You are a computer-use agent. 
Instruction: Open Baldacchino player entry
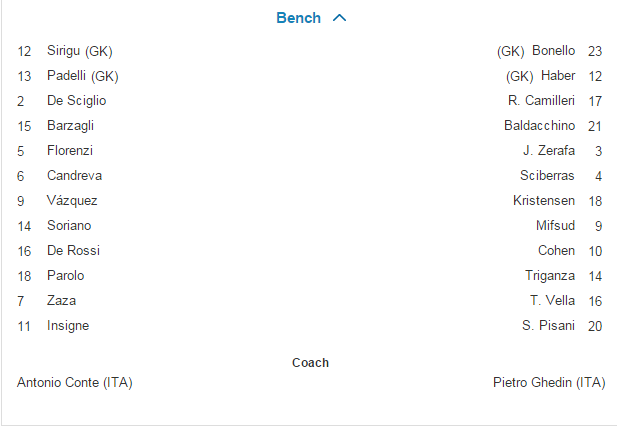539,126
